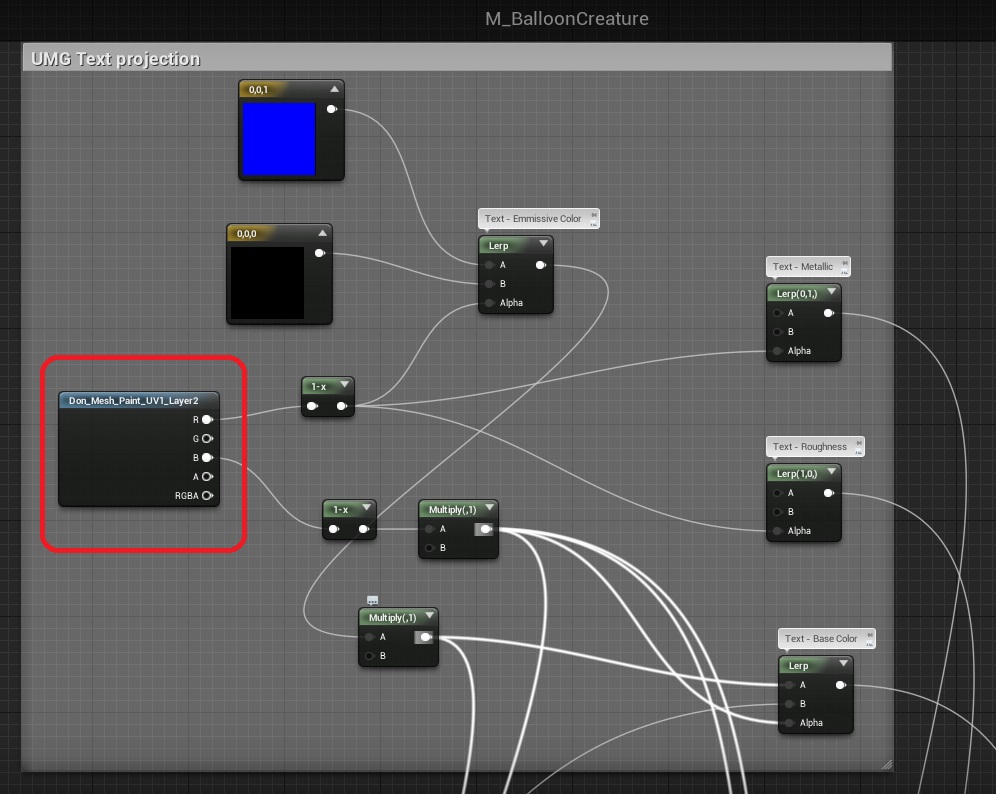Click the output pin of the Multiply under the comment bubble icon

click(424, 637)
